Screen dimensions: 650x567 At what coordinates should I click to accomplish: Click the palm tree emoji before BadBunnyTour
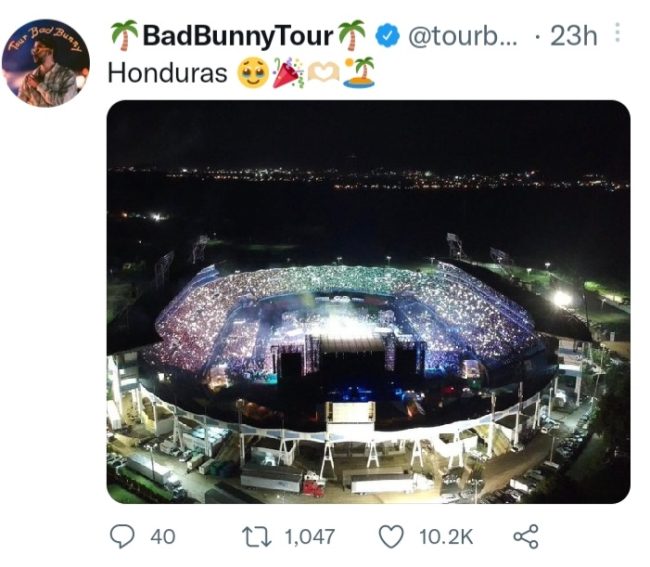(124, 36)
